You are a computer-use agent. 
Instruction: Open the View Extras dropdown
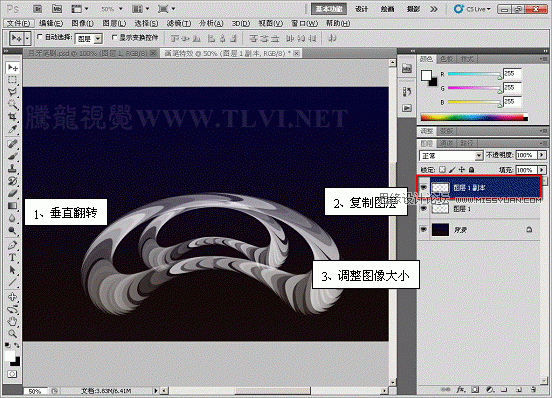coord(80,9)
